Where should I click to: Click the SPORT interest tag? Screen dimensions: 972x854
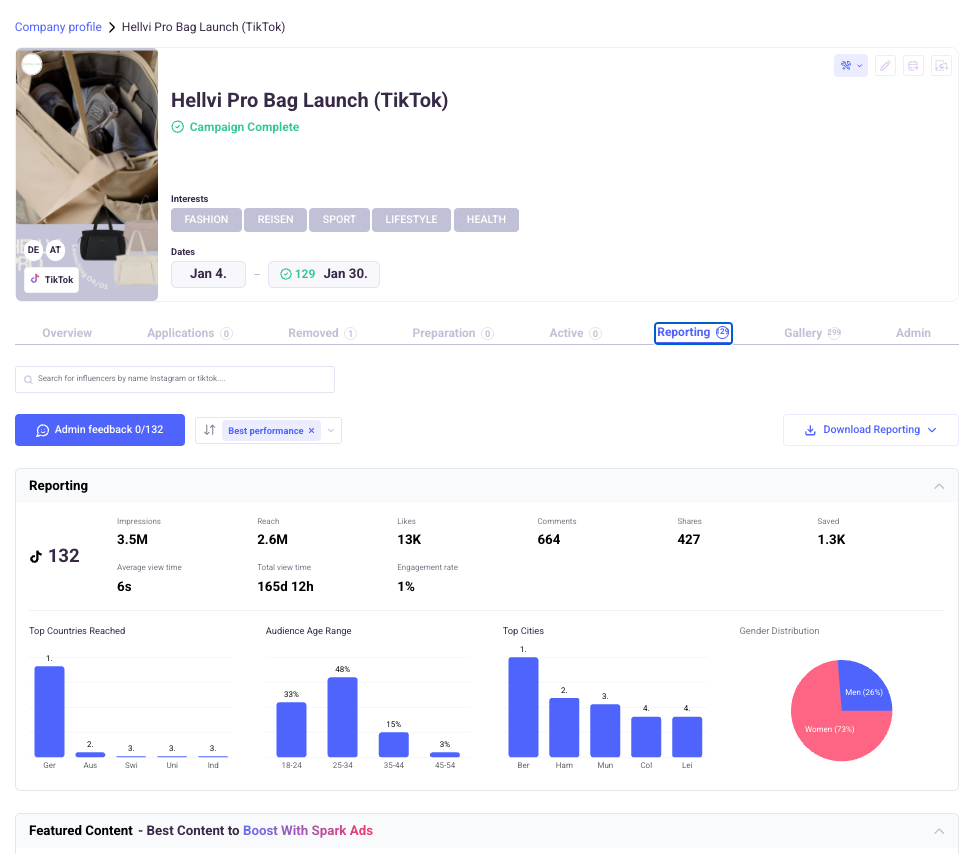coord(339,220)
